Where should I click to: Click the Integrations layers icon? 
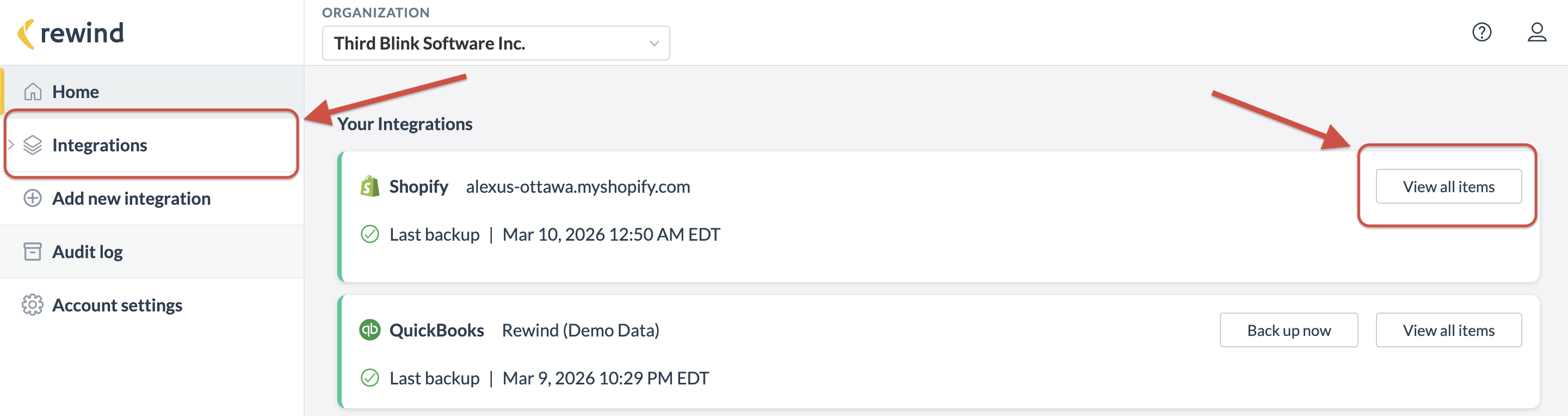32,145
